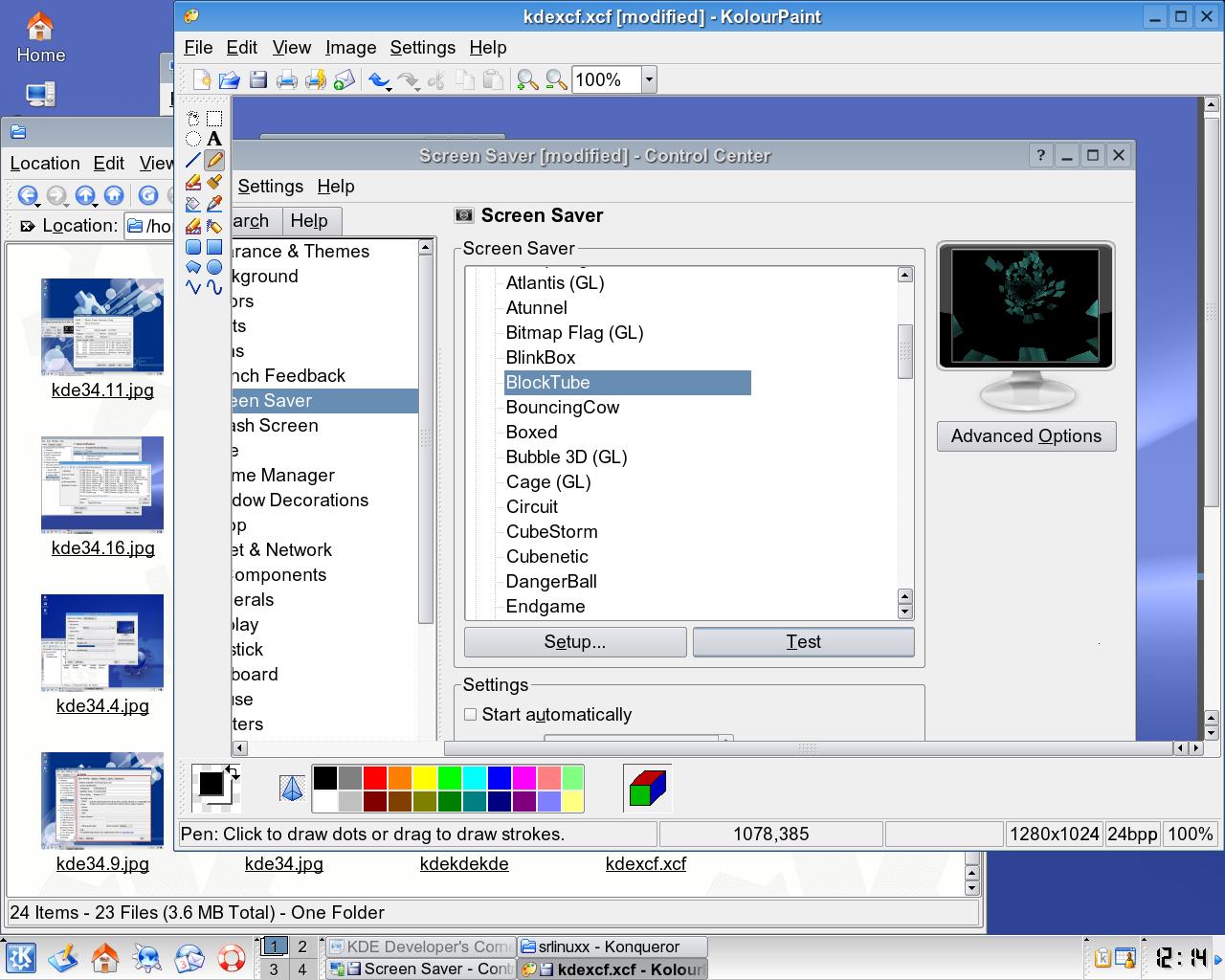1225x980 pixels.
Task: Select the free-form Selection tool in KolourPaint
Action: coord(193,119)
